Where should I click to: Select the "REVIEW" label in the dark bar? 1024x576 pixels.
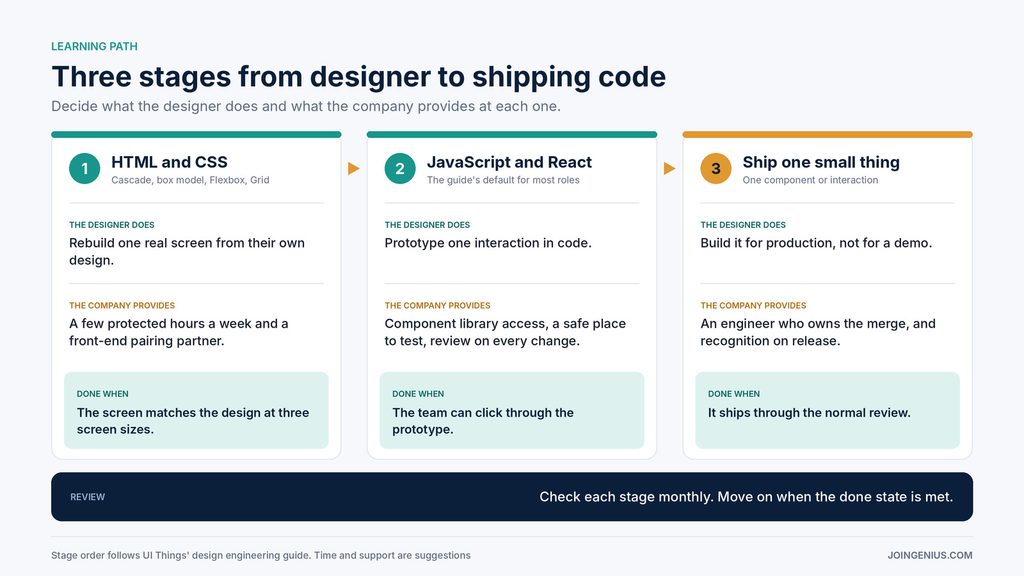[x=88, y=497]
